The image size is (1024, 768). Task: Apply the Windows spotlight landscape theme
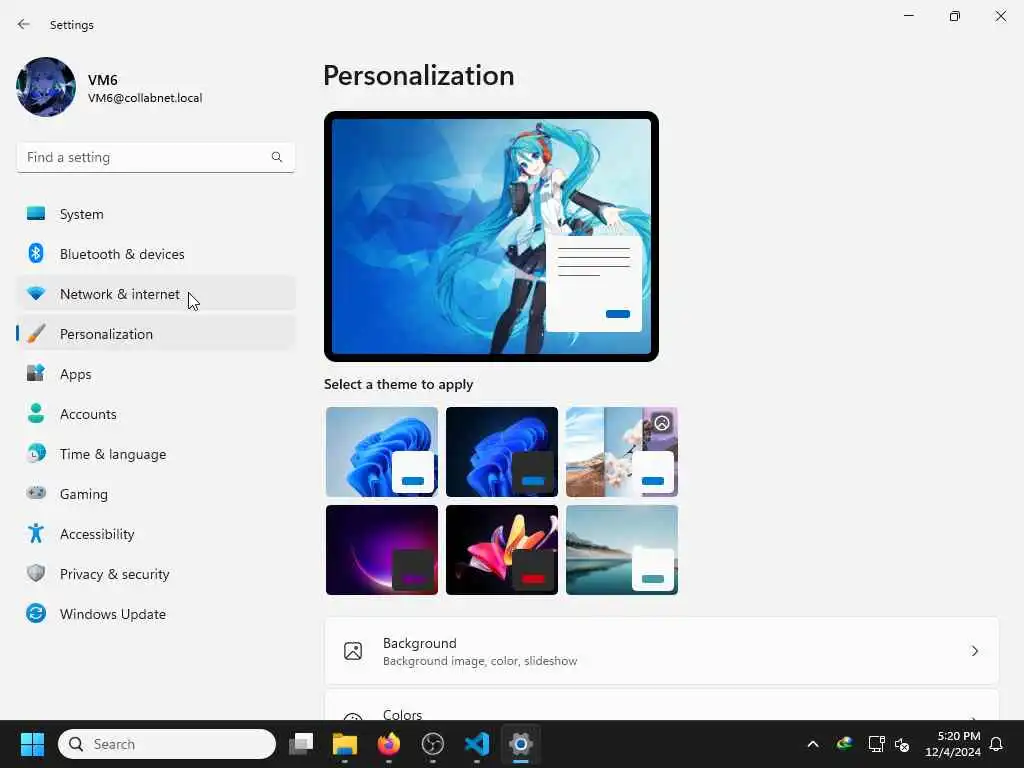[x=622, y=452]
